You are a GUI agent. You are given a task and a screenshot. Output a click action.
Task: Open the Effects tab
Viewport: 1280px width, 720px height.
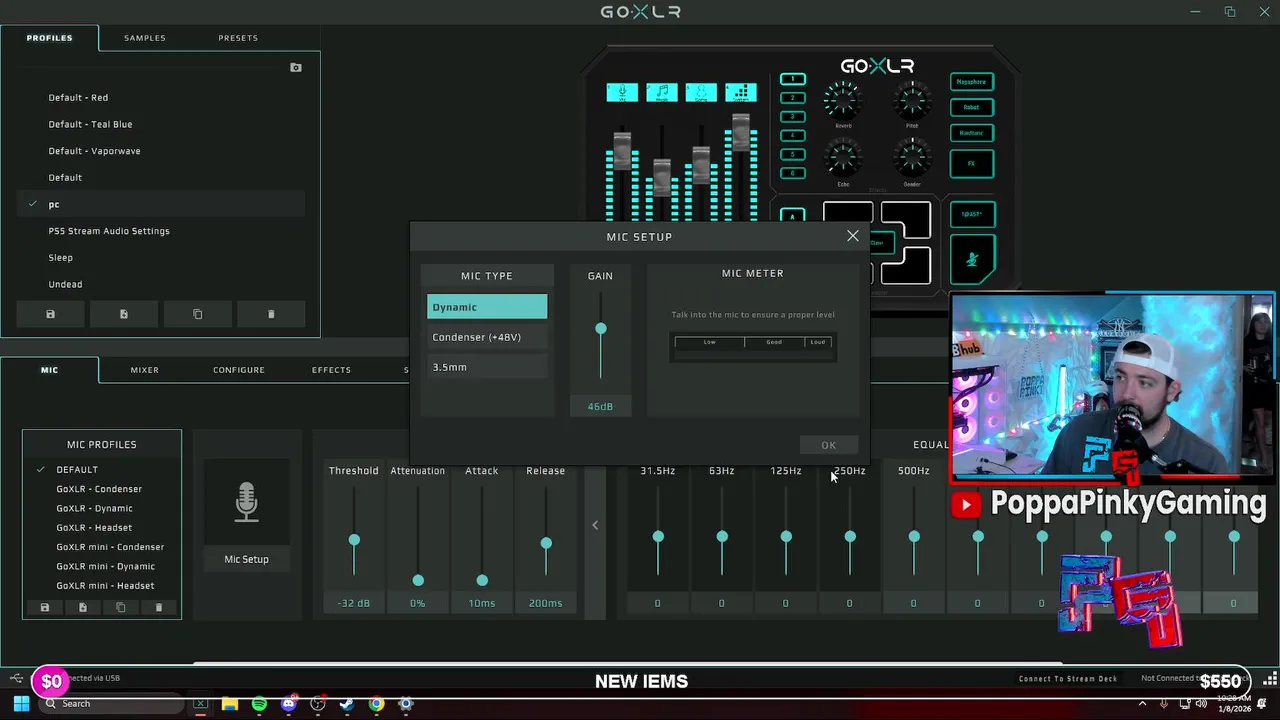click(x=331, y=370)
